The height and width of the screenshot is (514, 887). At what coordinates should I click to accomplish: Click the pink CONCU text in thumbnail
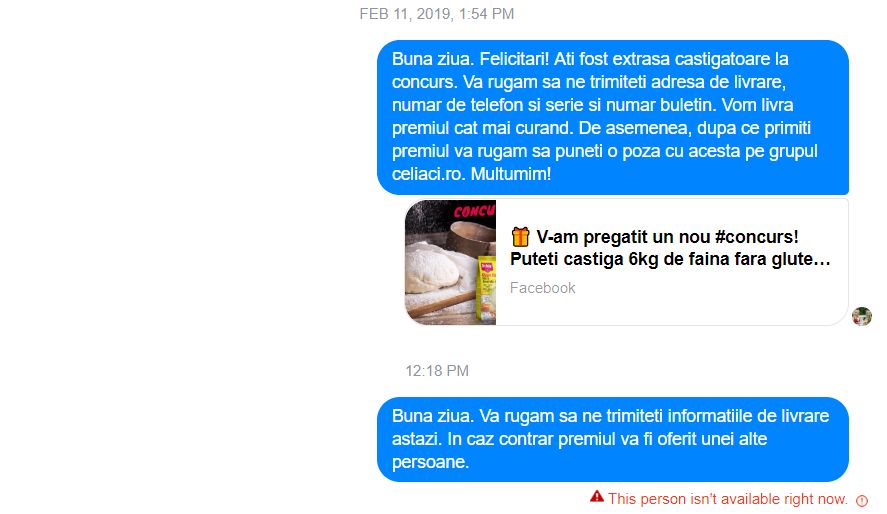pyautogui.click(x=474, y=211)
